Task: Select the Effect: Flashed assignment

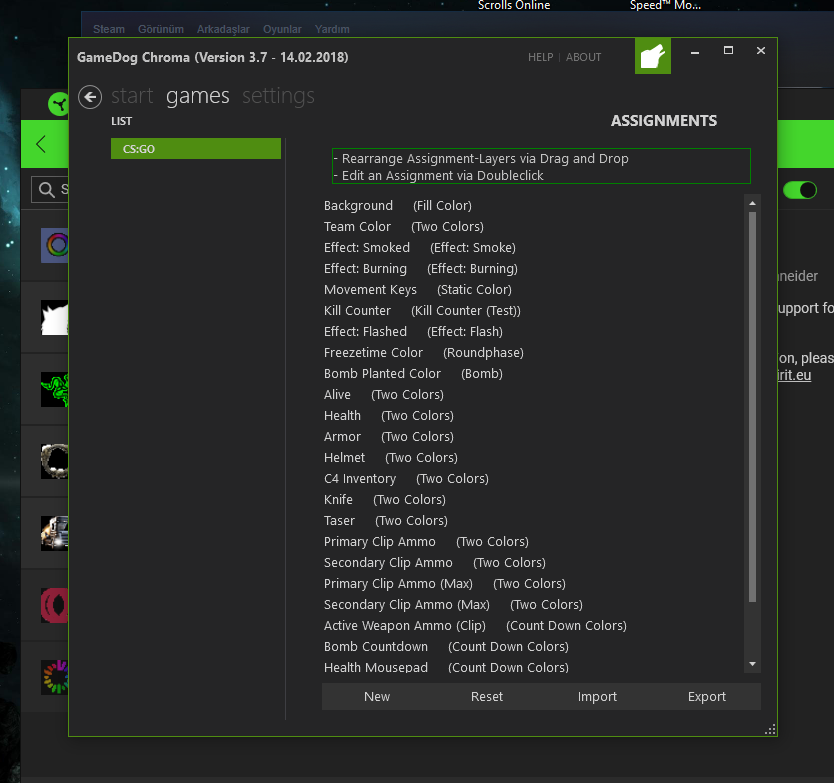Action: pyautogui.click(x=413, y=331)
